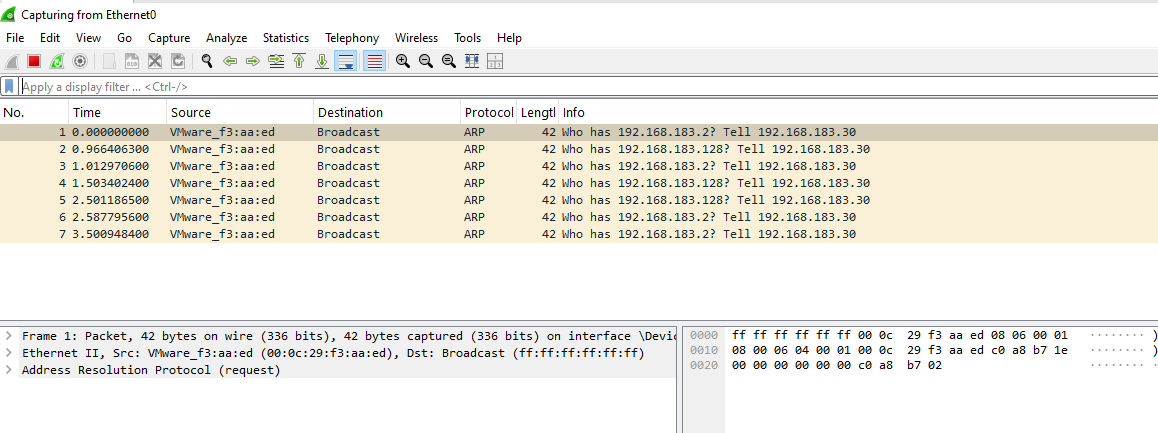Sort by the Protocol column header
Screen dimensions: 1158x433
[489, 112]
